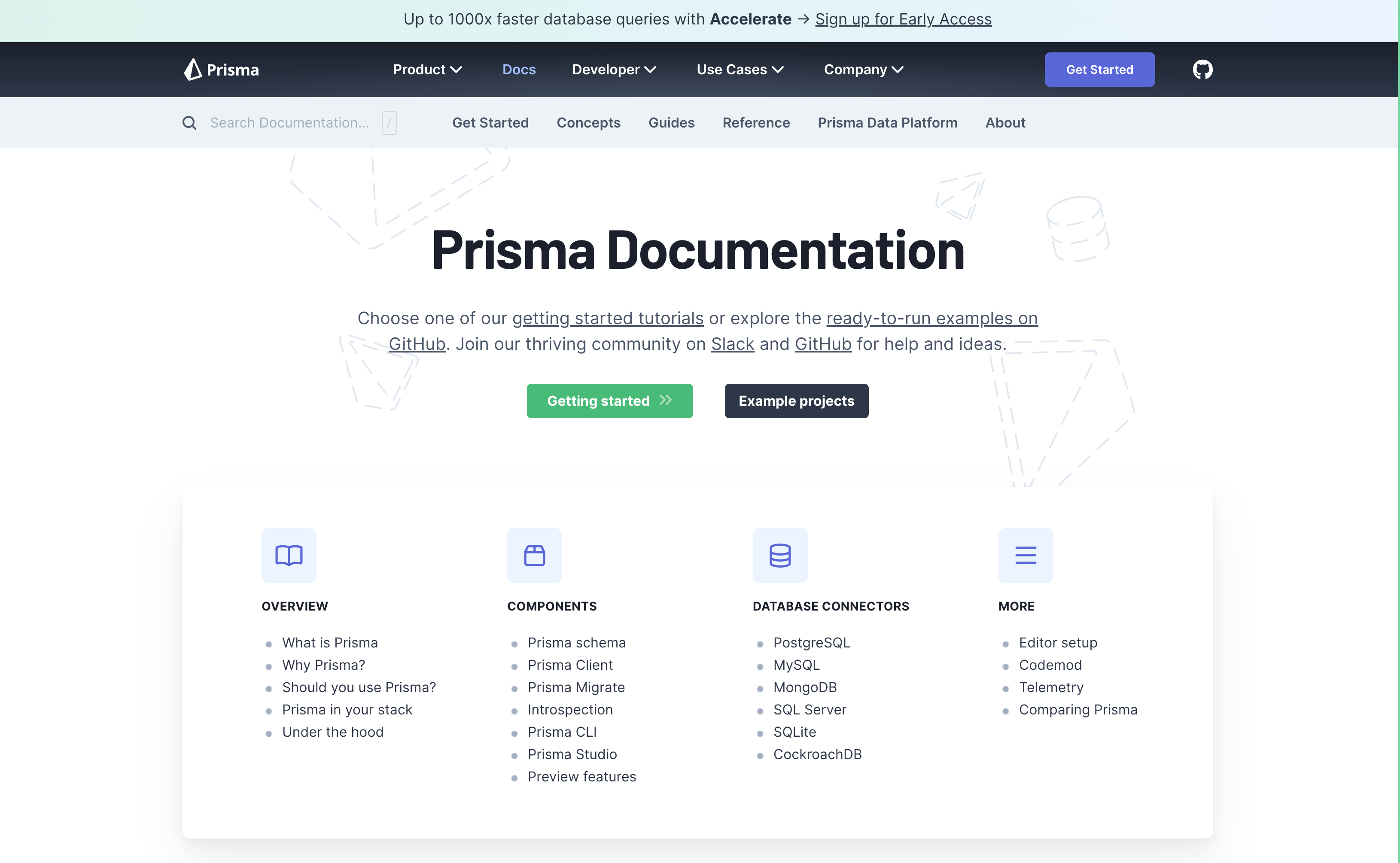Click the search magnifier icon

[x=189, y=123]
